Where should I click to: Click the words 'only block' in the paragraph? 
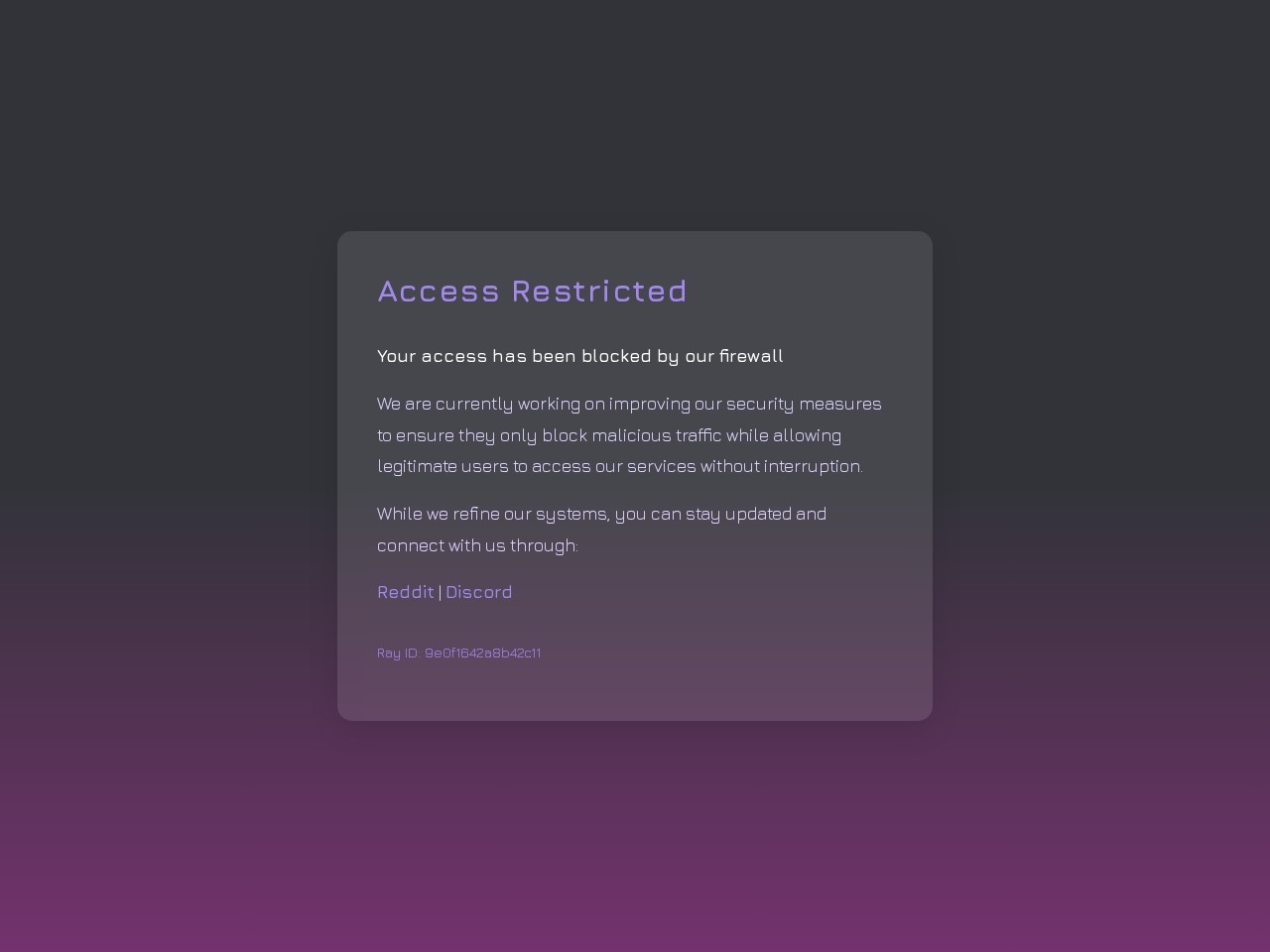coord(543,435)
